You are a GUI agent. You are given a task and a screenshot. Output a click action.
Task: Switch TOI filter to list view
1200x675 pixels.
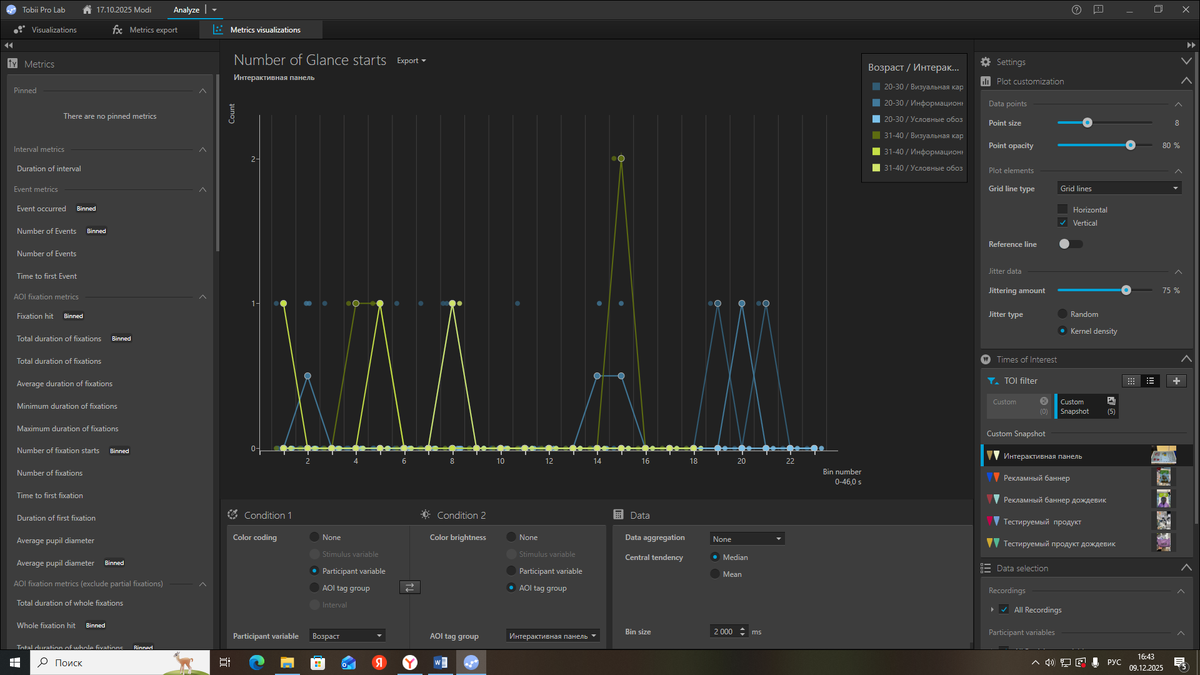[1150, 381]
